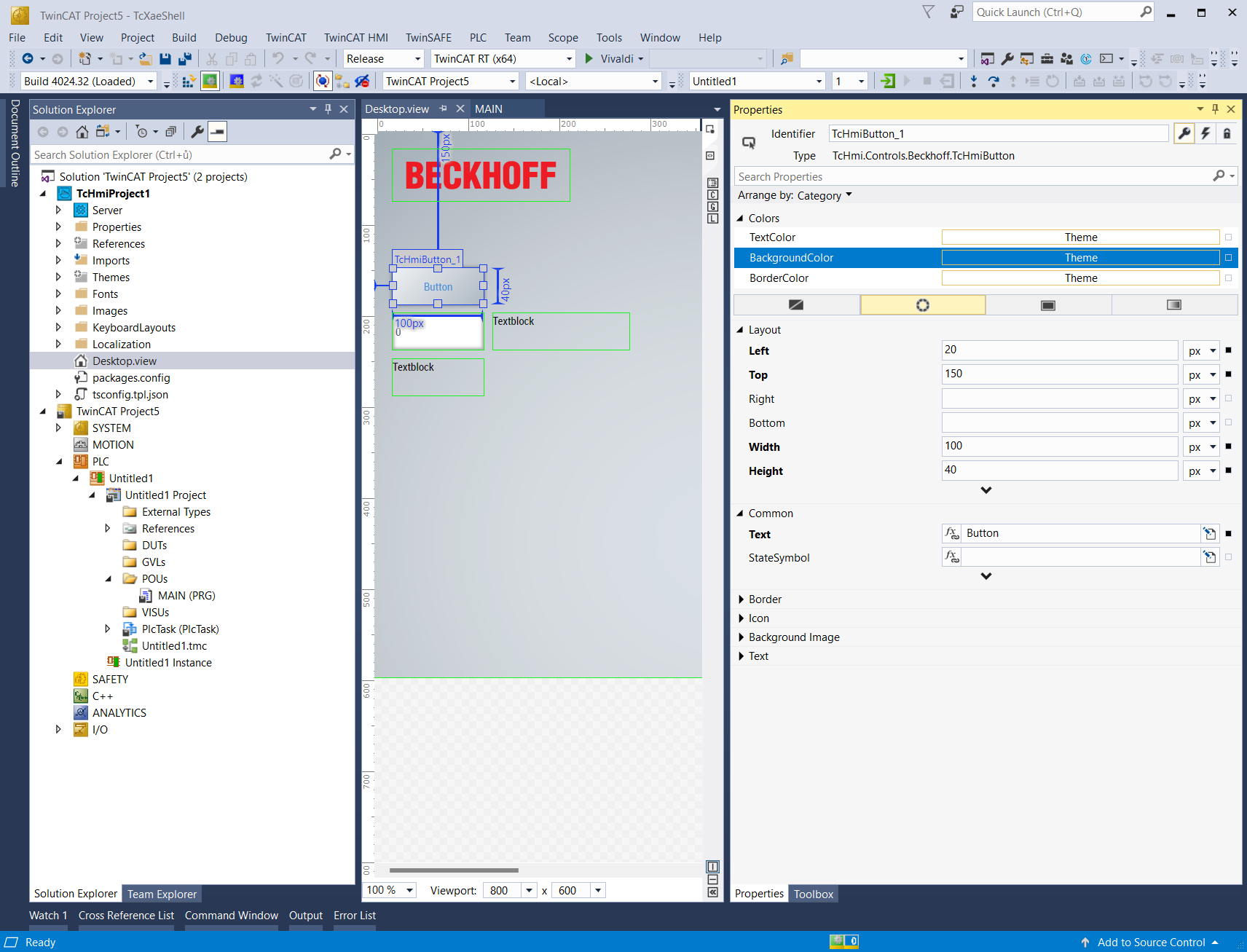
Task: Activate Configuration using the TwinCAT toolbar icon
Action: 188,81
